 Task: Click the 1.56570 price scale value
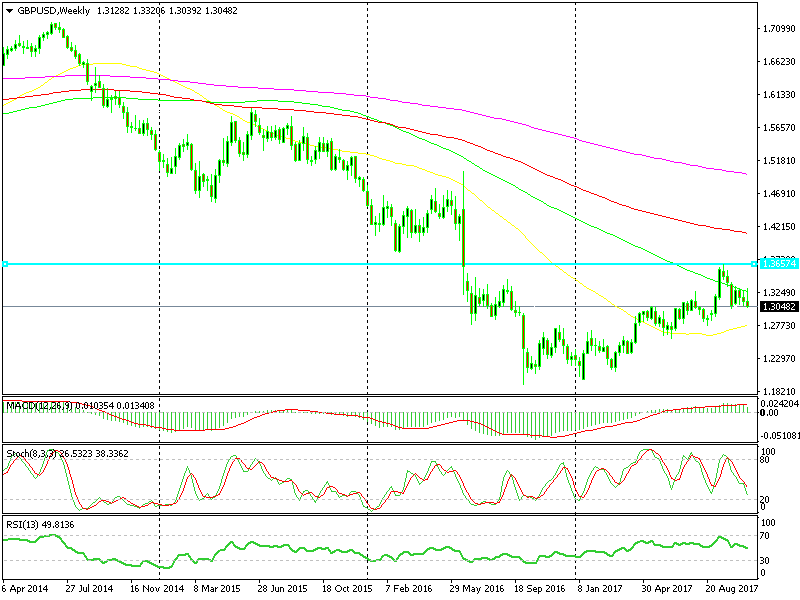779,128
